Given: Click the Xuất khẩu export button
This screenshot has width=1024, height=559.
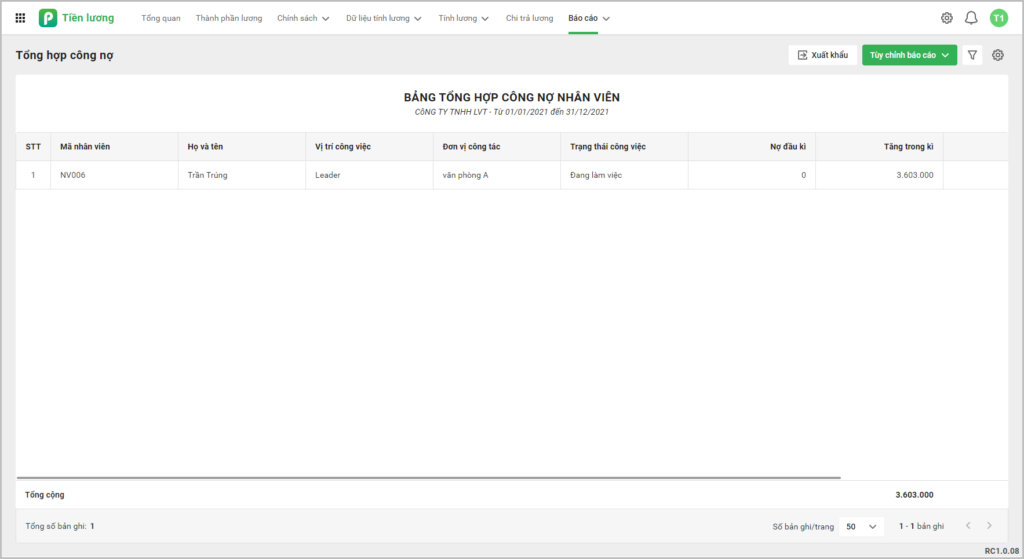Looking at the screenshot, I should (x=822, y=55).
